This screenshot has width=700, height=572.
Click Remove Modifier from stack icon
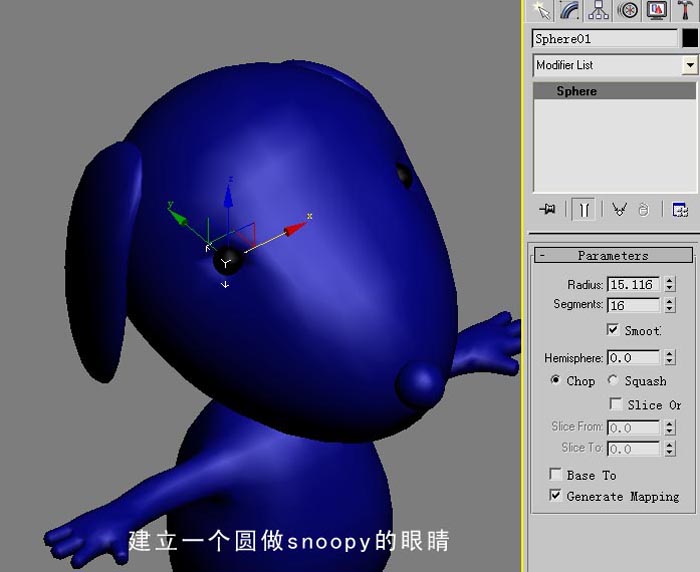(x=643, y=209)
